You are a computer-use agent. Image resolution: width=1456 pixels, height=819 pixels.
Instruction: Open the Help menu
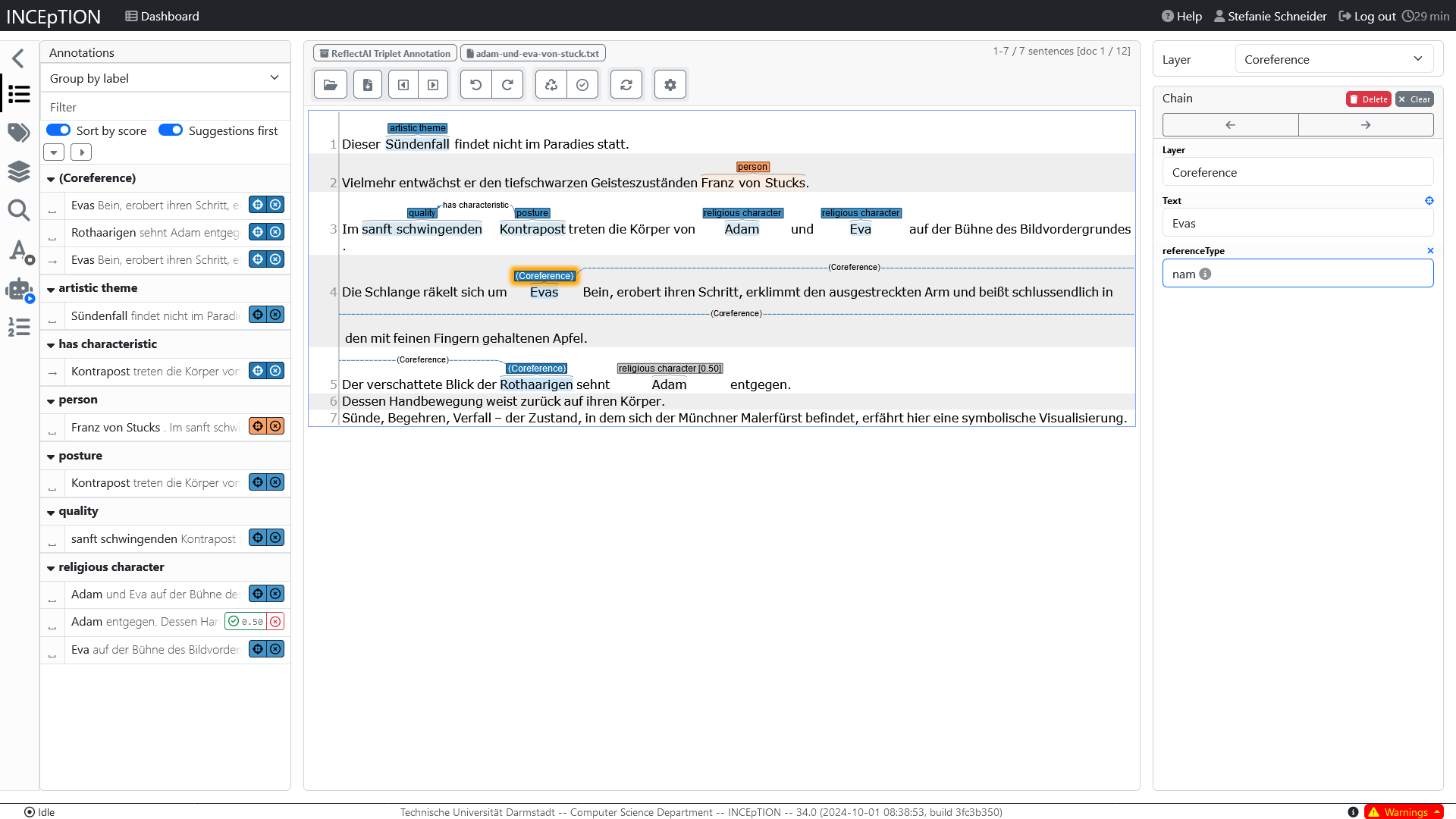(1181, 16)
